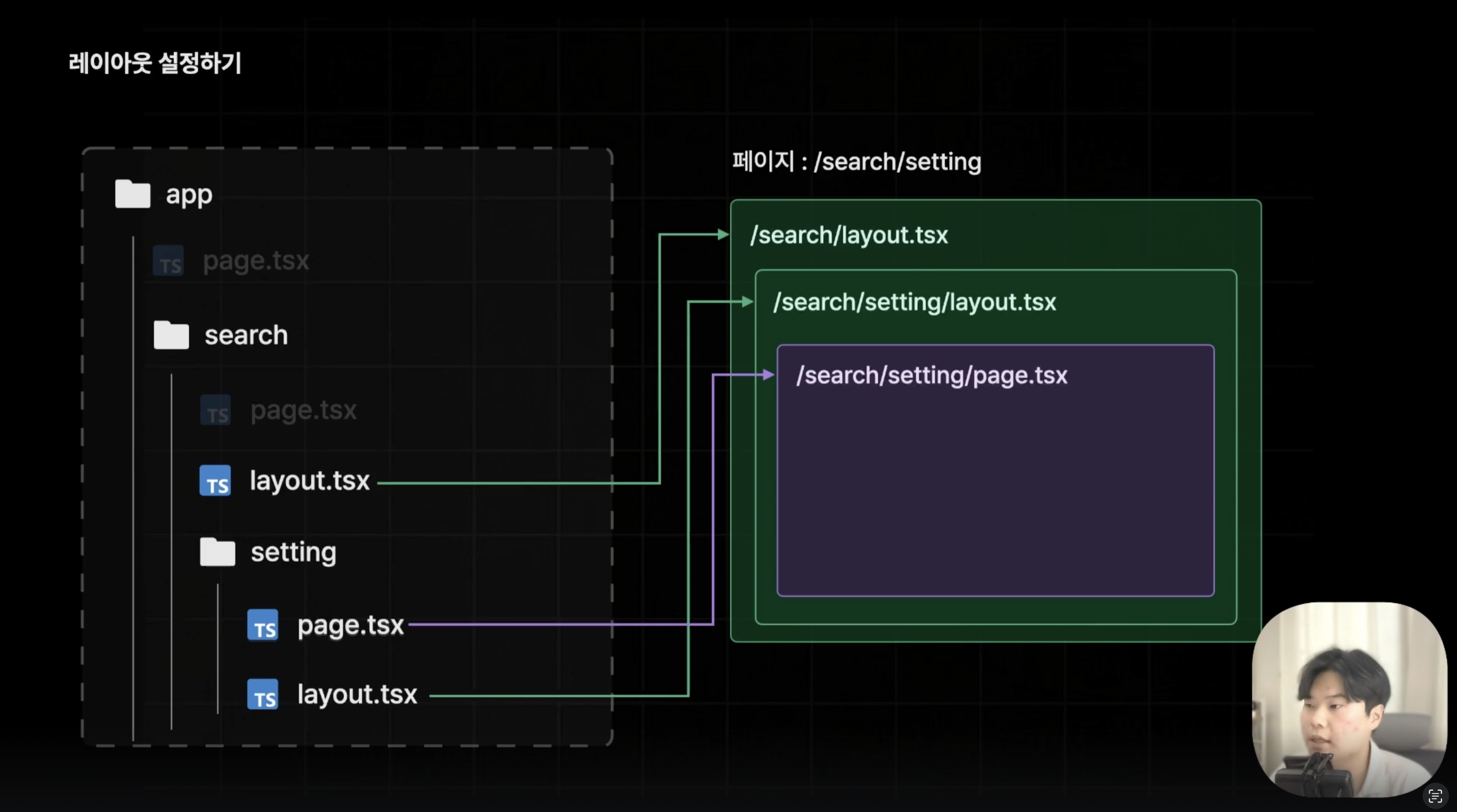Click the /search/setting/page.tsx box label
This screenshot has height=812, width=1457.
(x=931, y=376)
